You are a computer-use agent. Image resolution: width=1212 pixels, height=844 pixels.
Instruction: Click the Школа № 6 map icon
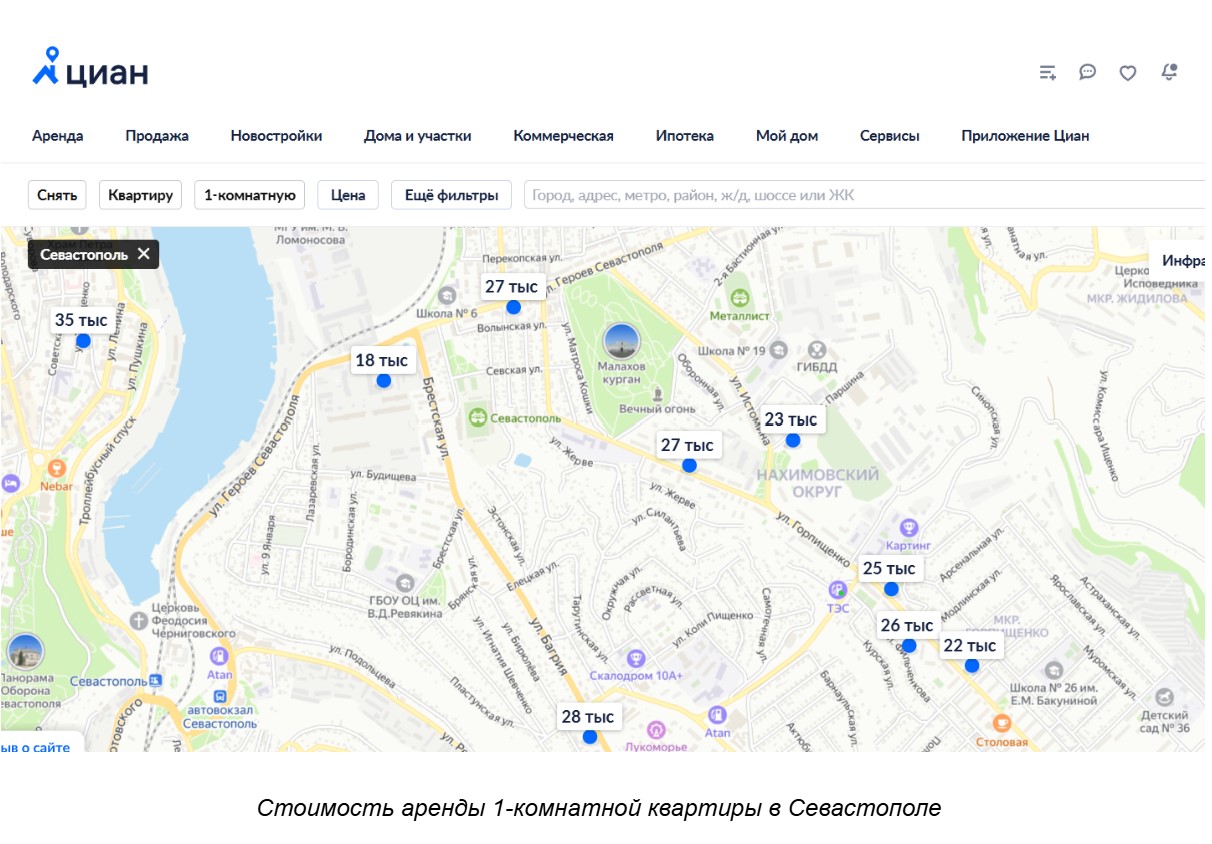tap(447, 294)
